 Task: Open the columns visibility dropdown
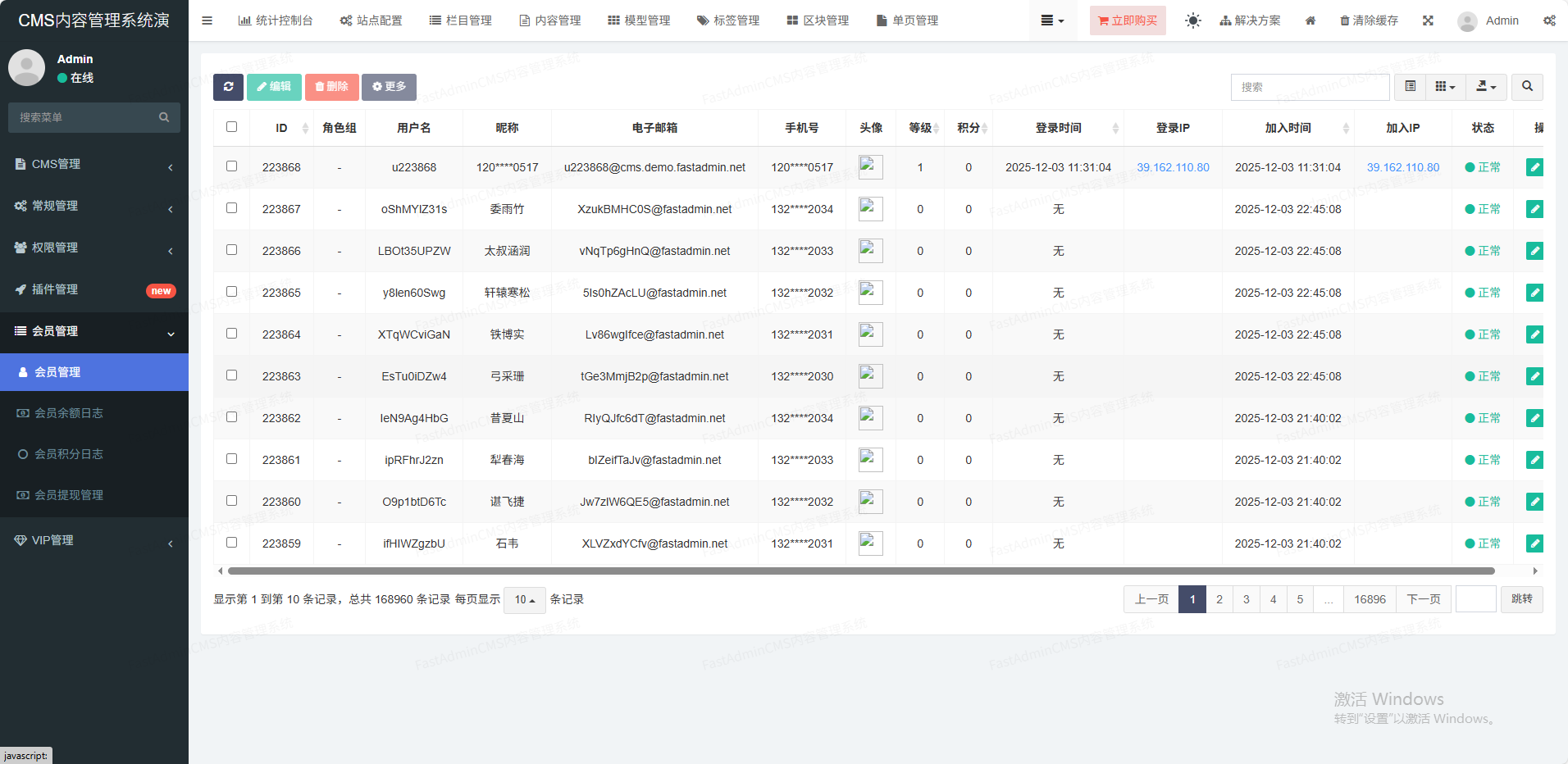coord(1445,87)
